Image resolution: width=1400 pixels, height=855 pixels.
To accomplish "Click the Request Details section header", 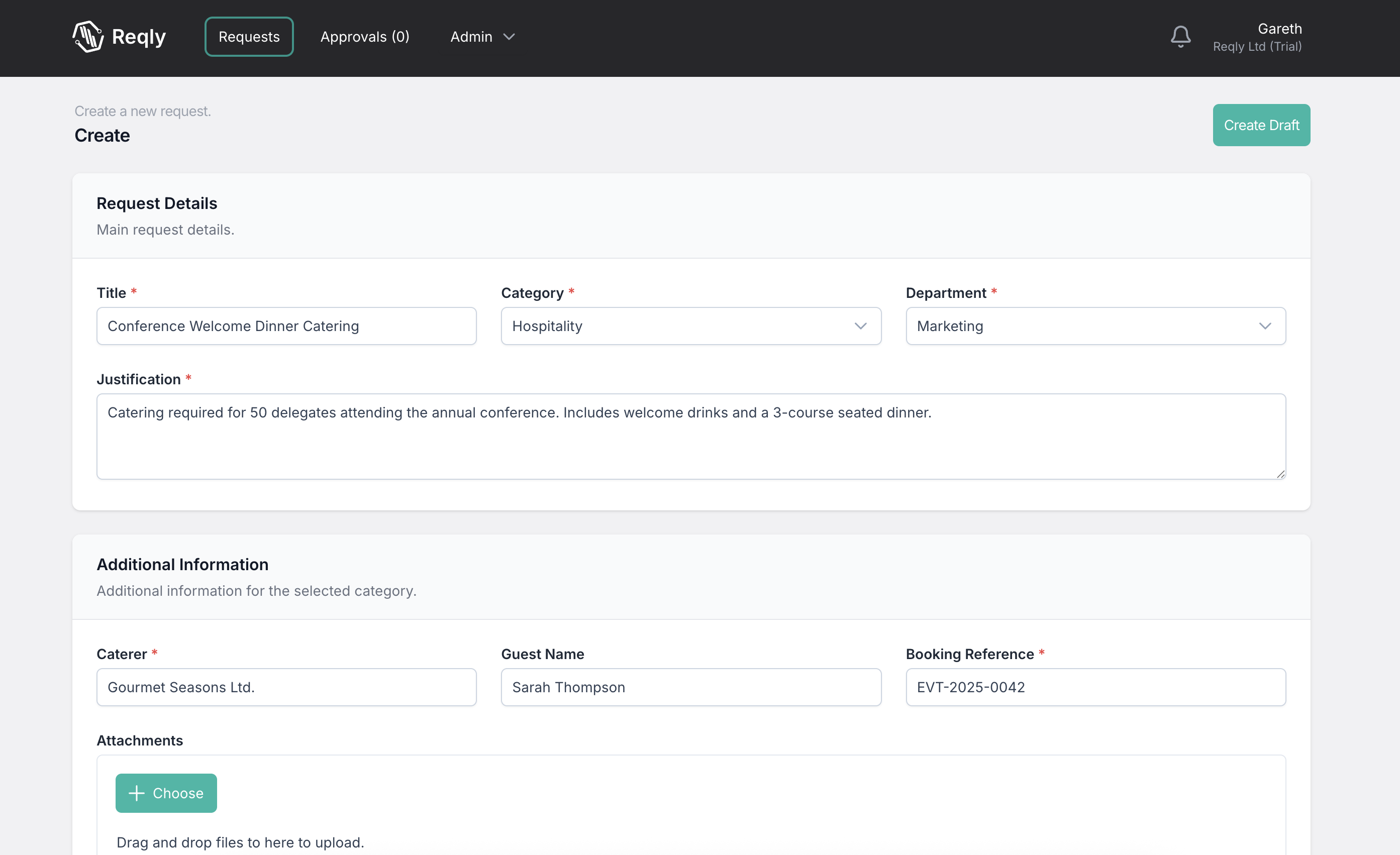I will pyautogui.click(x=157, y=203).
